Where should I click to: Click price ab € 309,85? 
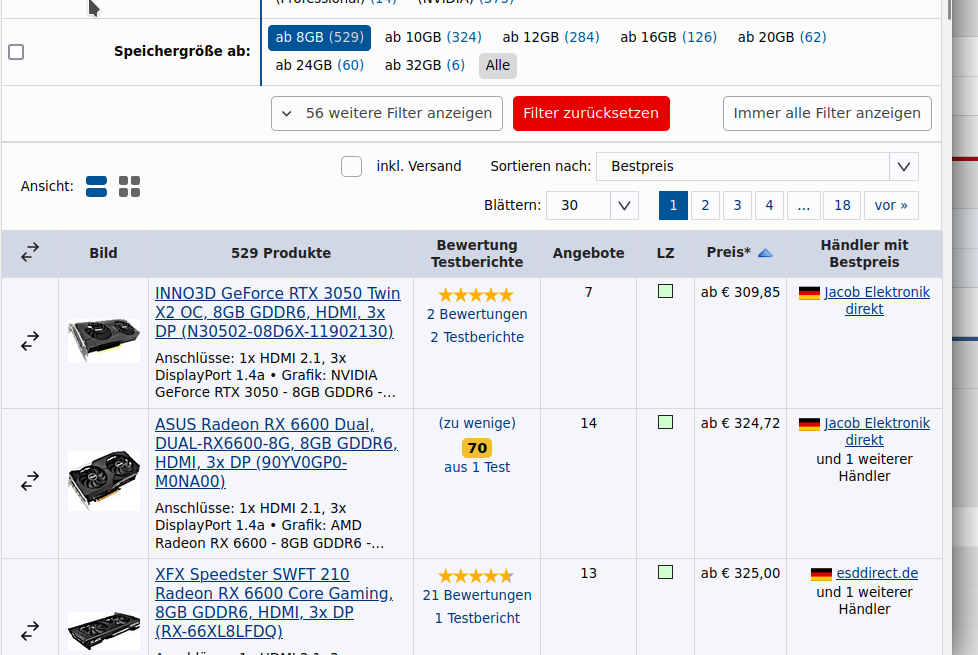click(x=740, y=293)
